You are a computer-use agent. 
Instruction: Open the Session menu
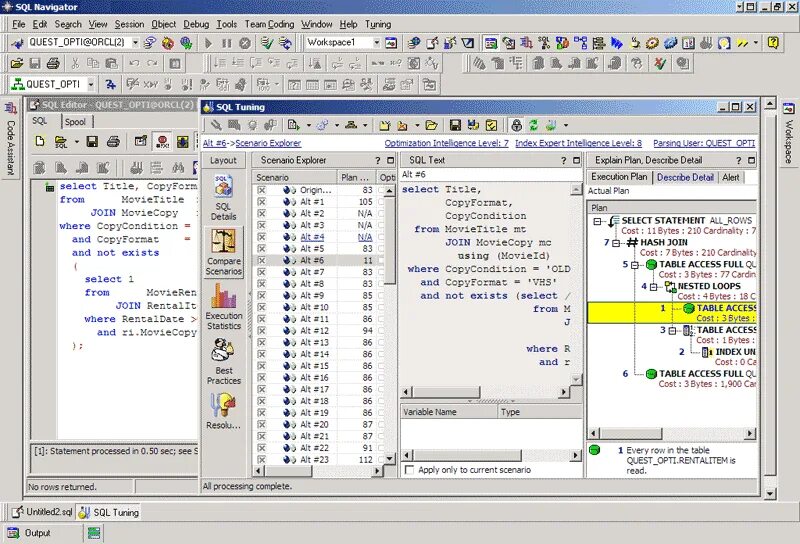click(129, 24)
